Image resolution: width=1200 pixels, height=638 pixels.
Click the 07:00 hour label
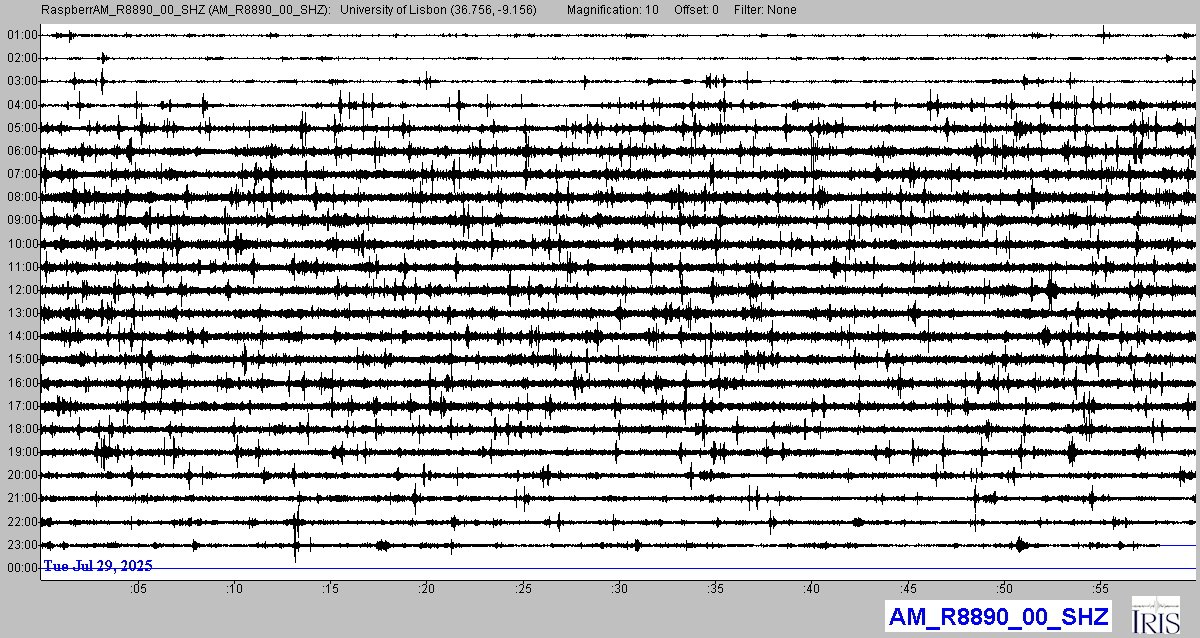pos(21,174)
